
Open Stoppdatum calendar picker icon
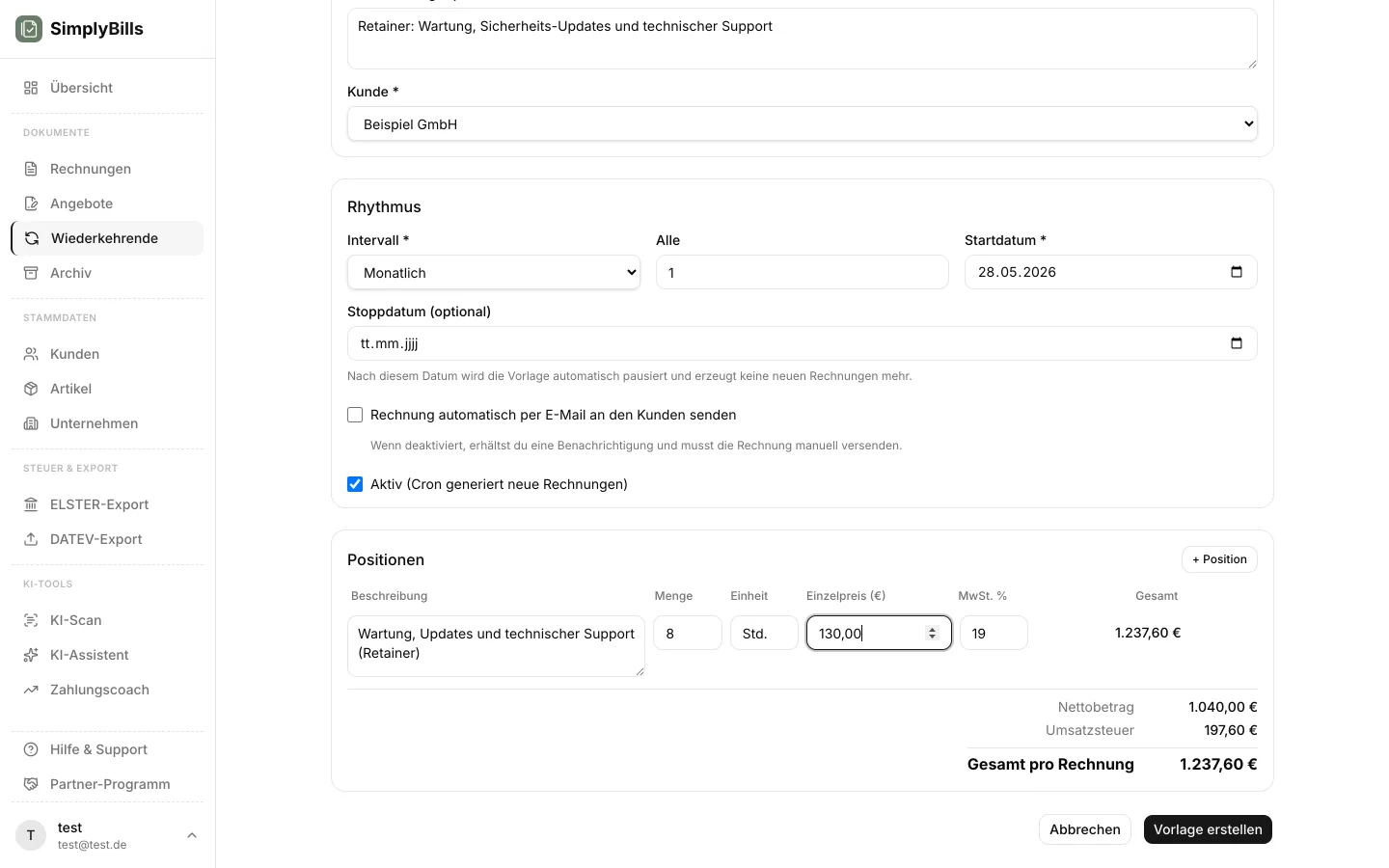[1237, 343]
